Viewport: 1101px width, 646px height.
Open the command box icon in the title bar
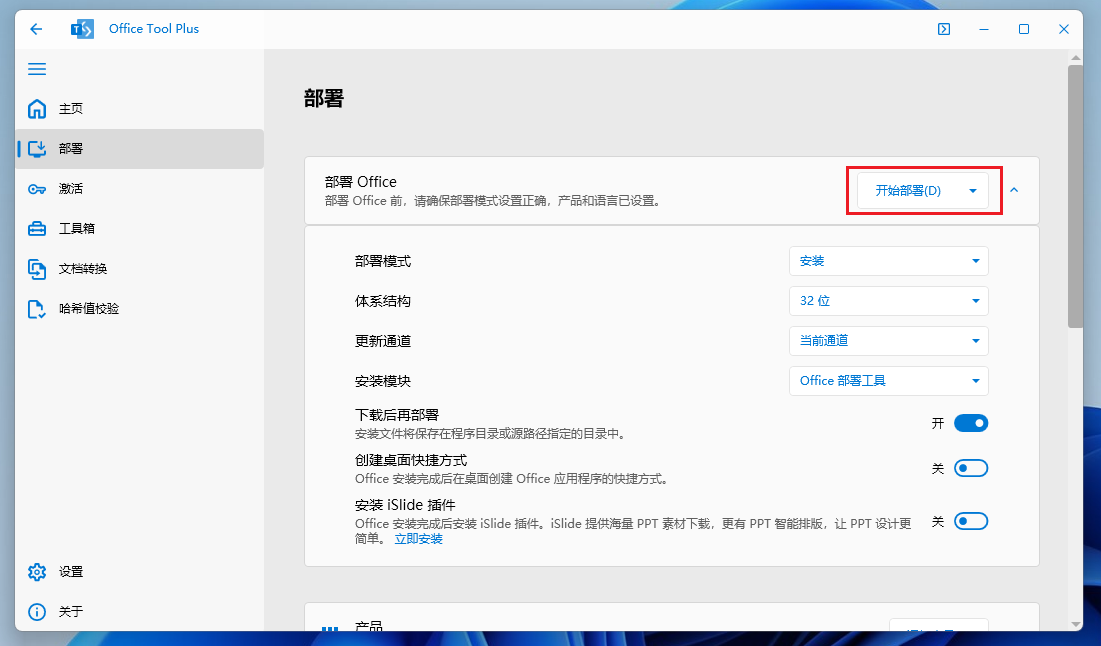[944, 29]
